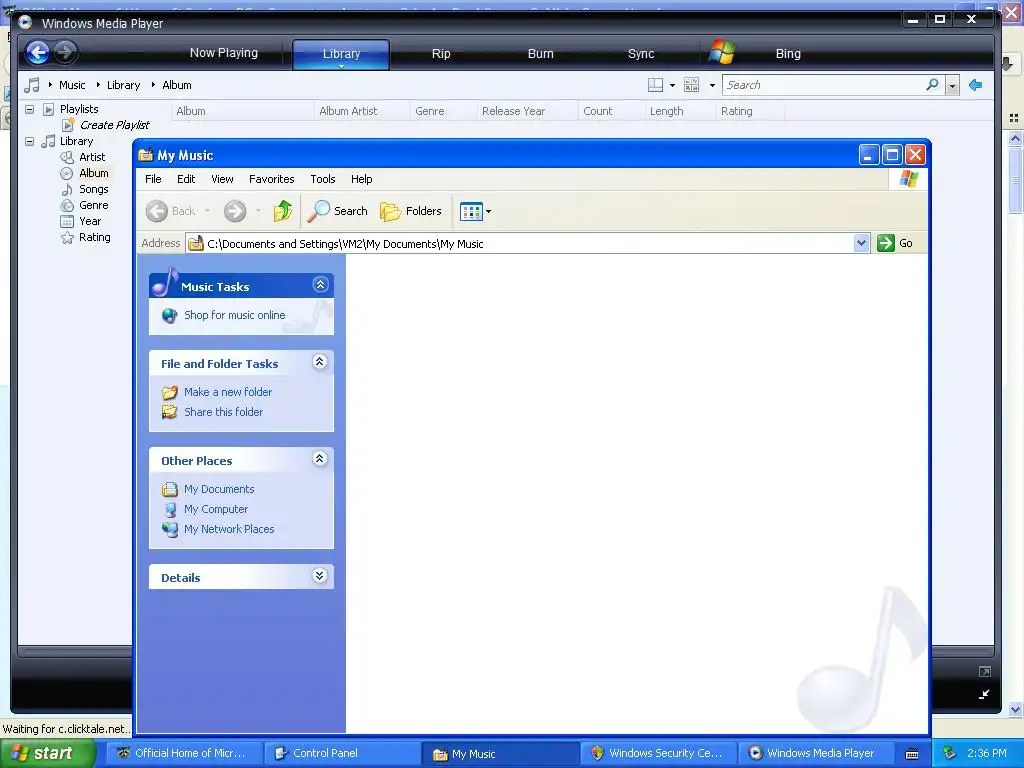Viewport: 1024px width, 768px height.
Task: Click Share this folder link
Action: coord(223,412)
